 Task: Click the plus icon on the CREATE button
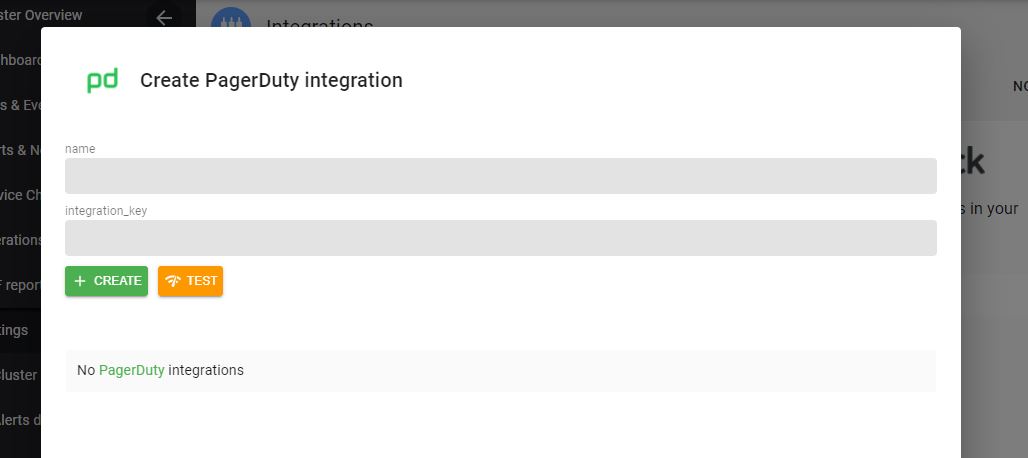(x=80, y=281)
